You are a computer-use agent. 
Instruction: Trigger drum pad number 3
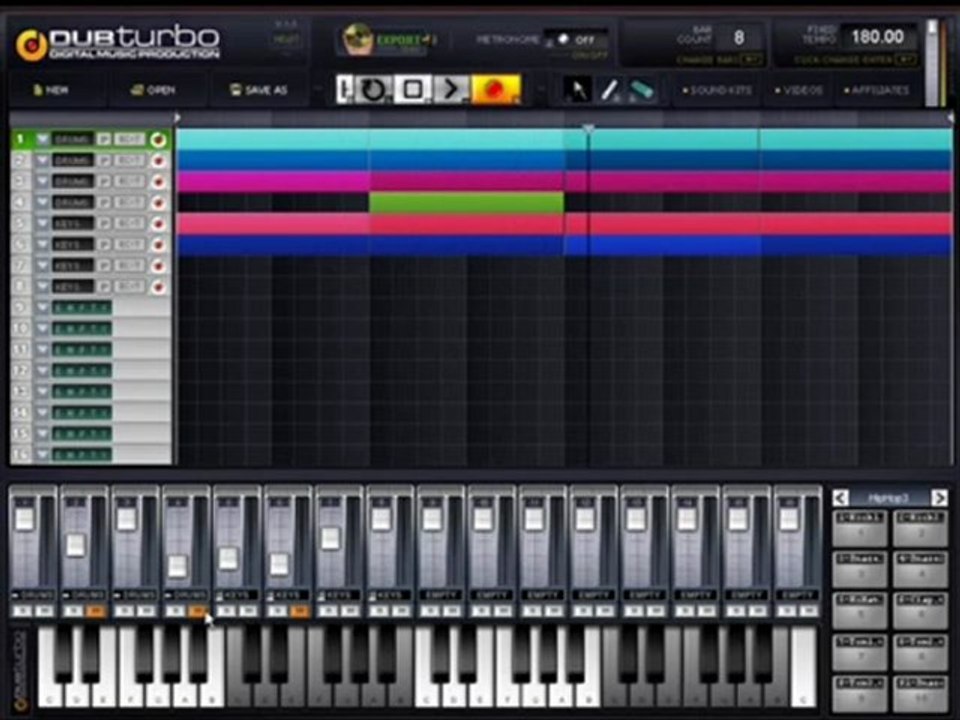[x=860, y=569]
